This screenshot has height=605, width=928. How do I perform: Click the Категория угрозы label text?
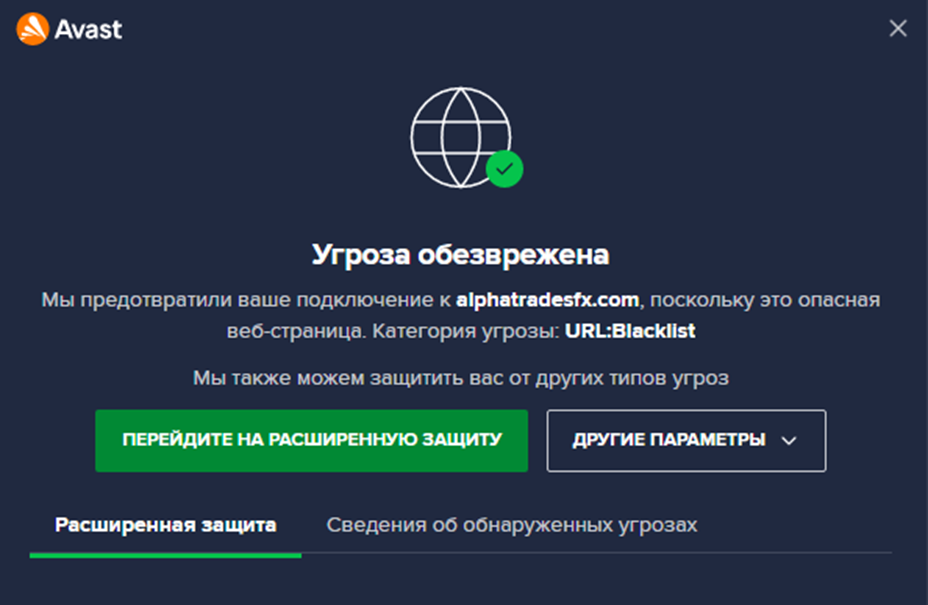465,331
